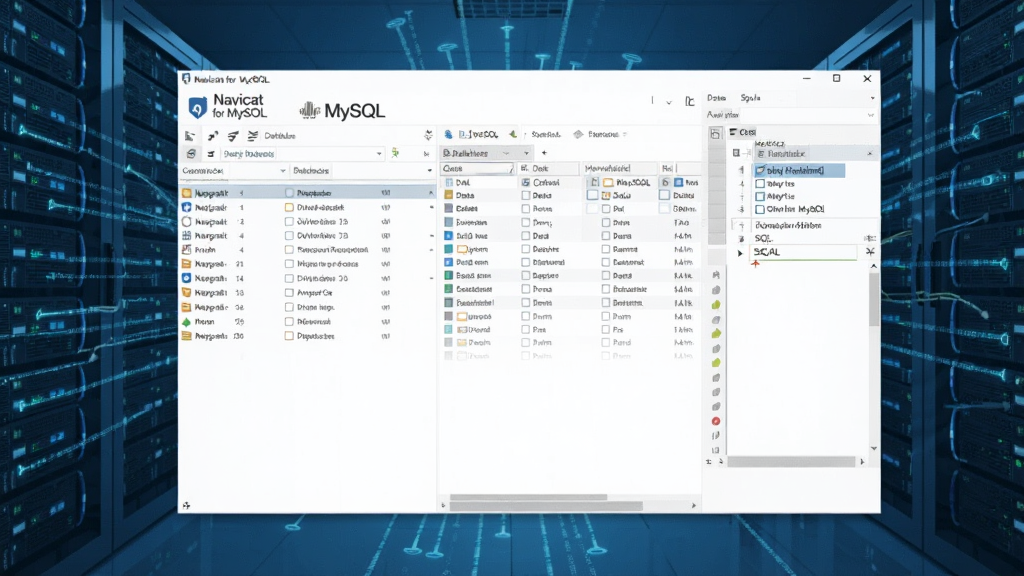The image size is (1024, 576).
Task: Click the right panel horizontal scrollbar
Action: (792, 462)
